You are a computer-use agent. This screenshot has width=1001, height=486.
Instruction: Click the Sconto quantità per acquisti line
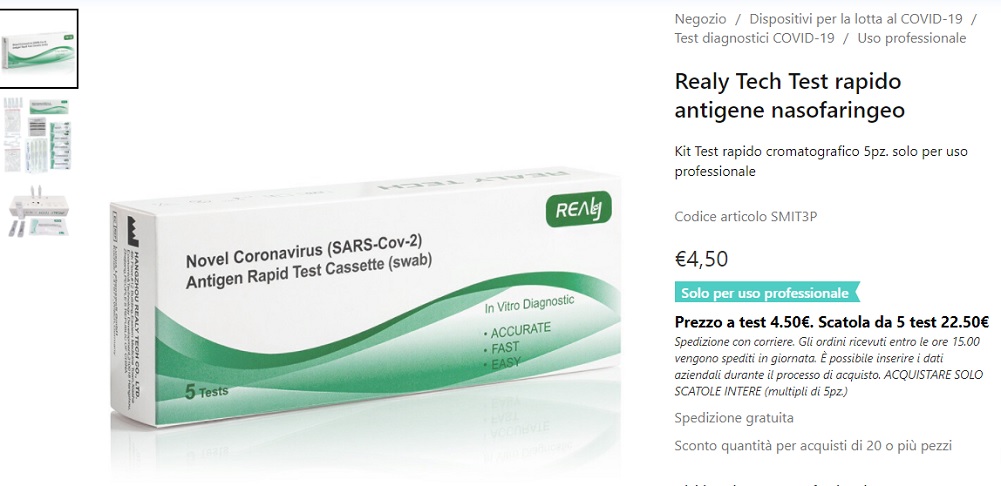[813, 445]
